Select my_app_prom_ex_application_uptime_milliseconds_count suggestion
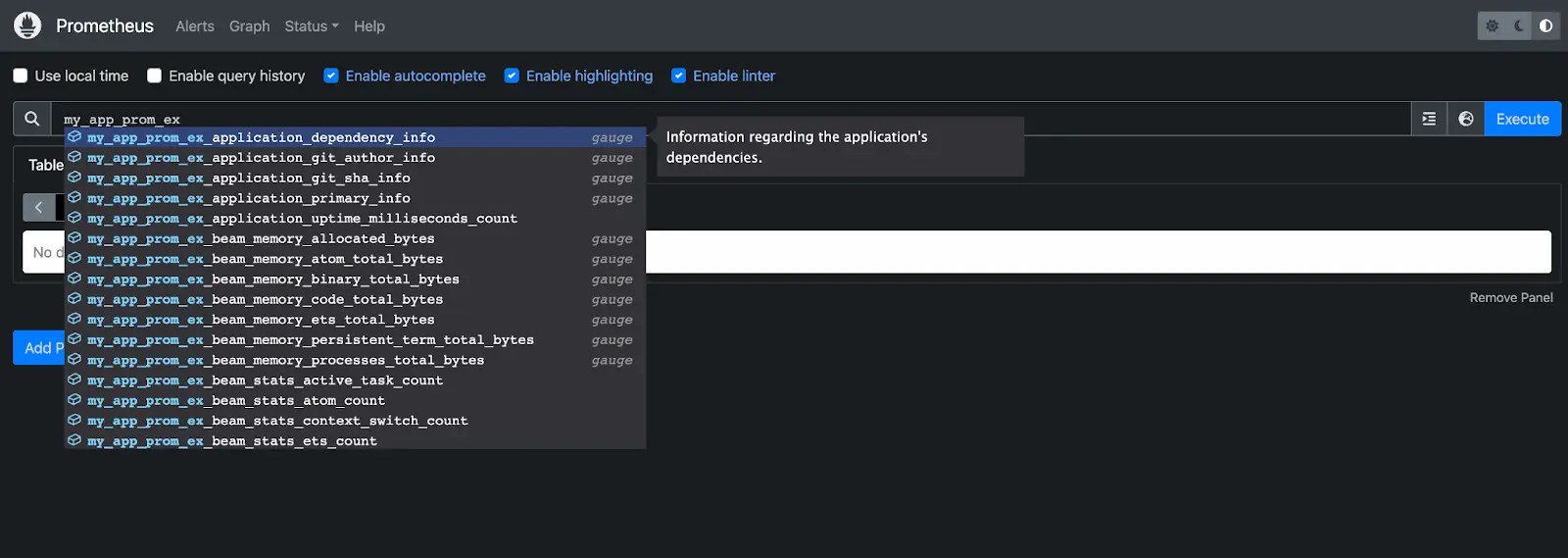This screenshot has height=558, width=1568. [355, 218]
